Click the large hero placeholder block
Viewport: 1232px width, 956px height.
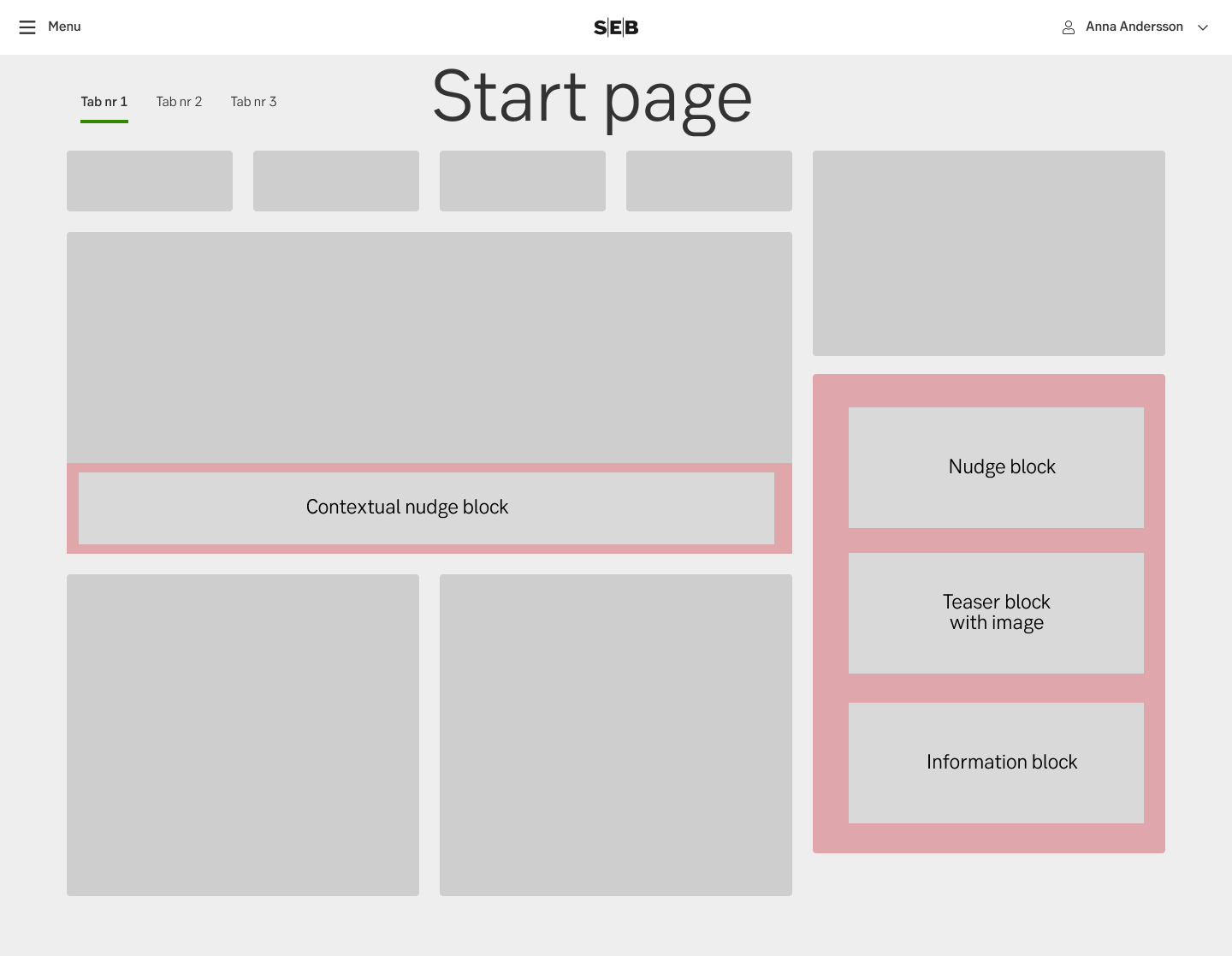tap(429, 347)
